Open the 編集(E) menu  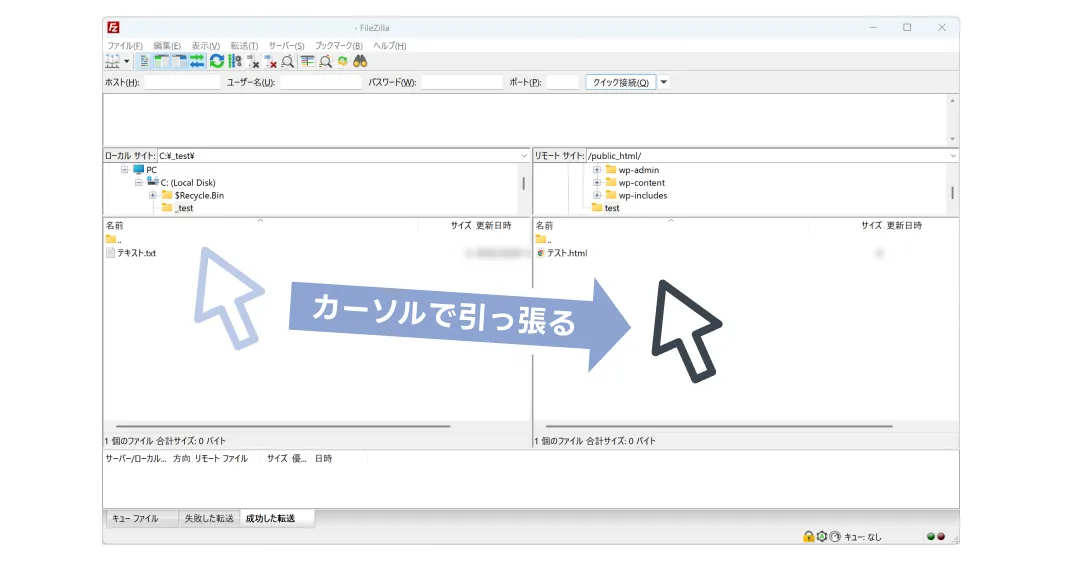[167, 45]
